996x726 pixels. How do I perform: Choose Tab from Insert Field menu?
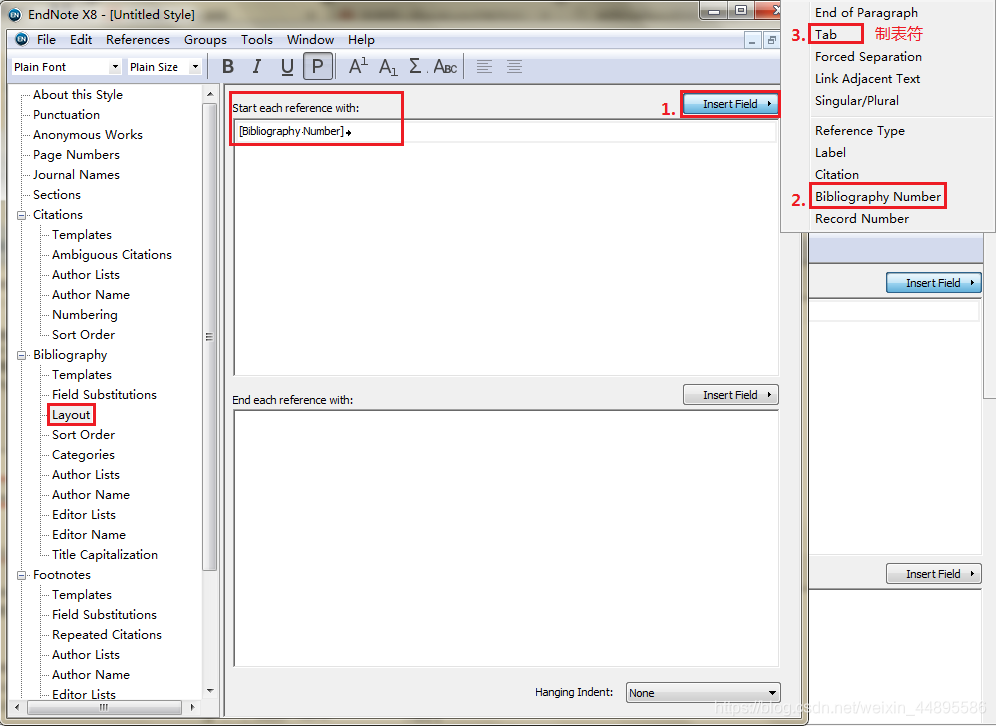point(826,34)
